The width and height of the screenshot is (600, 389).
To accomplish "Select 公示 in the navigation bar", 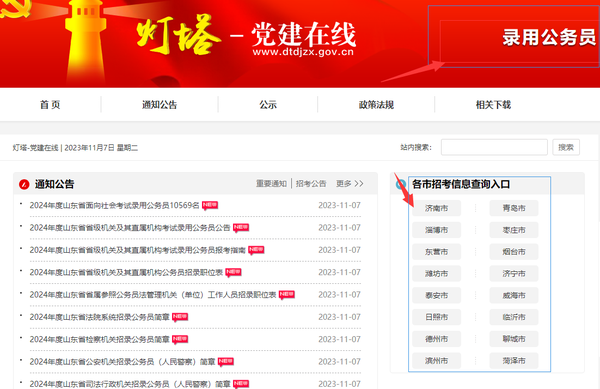I will 268,105.
